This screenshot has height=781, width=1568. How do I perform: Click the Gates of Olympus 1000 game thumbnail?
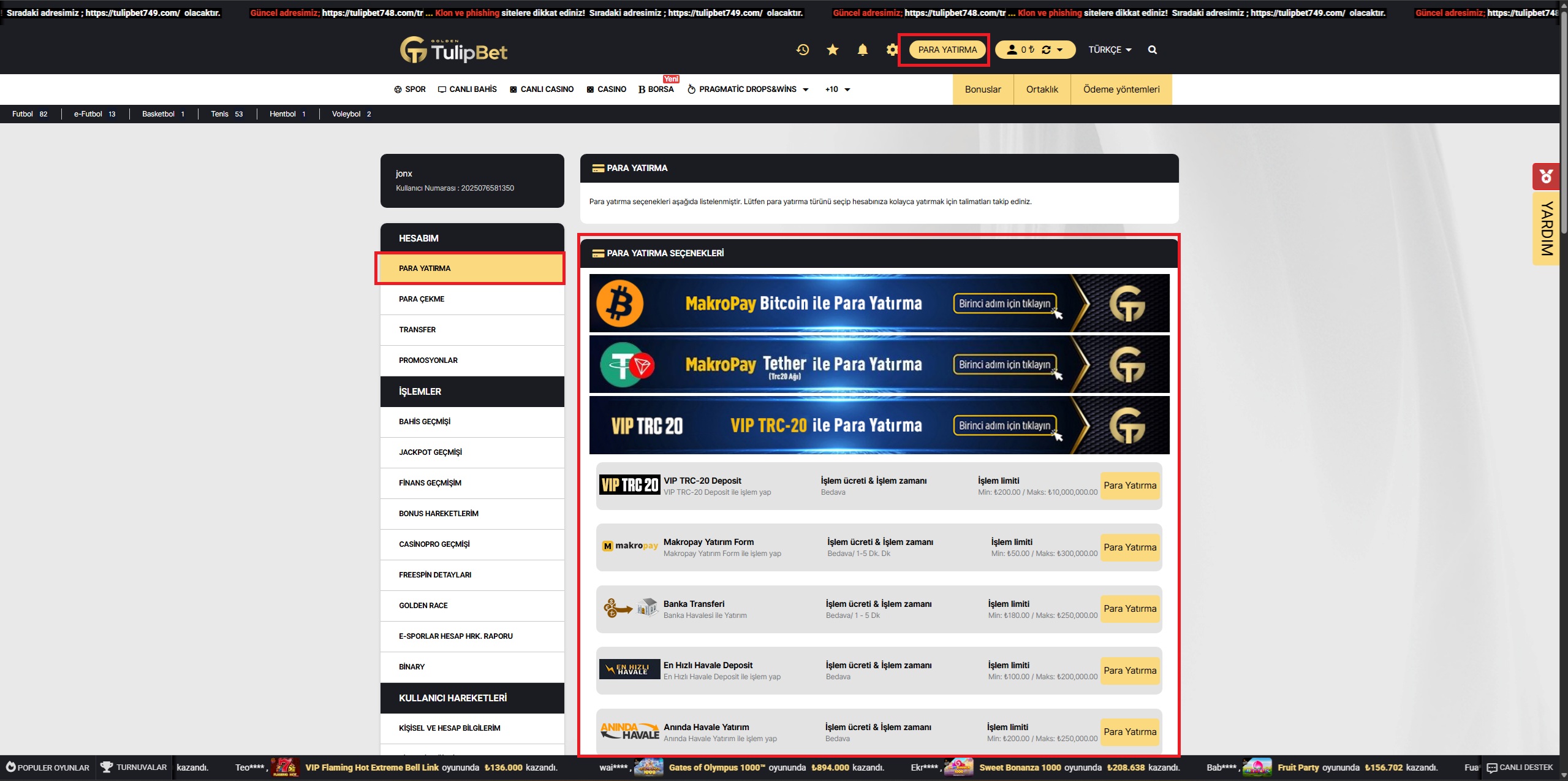pos(649,768)
